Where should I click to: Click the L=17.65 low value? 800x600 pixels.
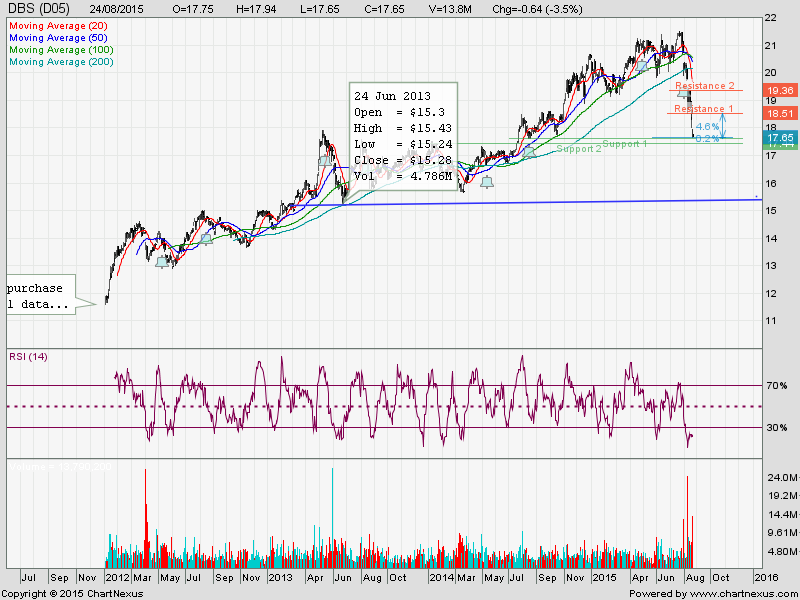320,9
